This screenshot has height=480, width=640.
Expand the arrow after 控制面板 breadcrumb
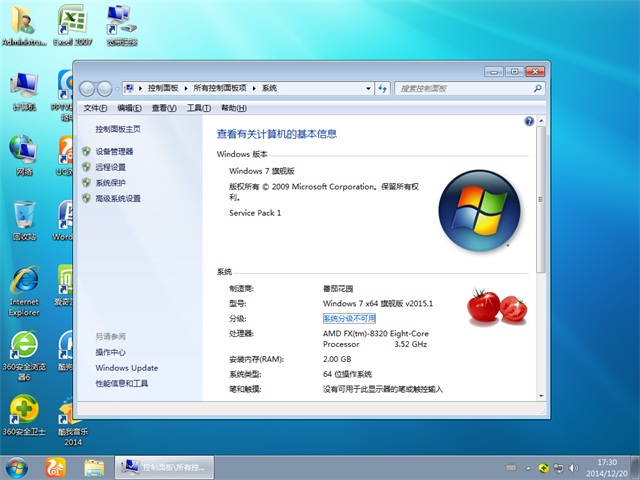coord(186,88)
